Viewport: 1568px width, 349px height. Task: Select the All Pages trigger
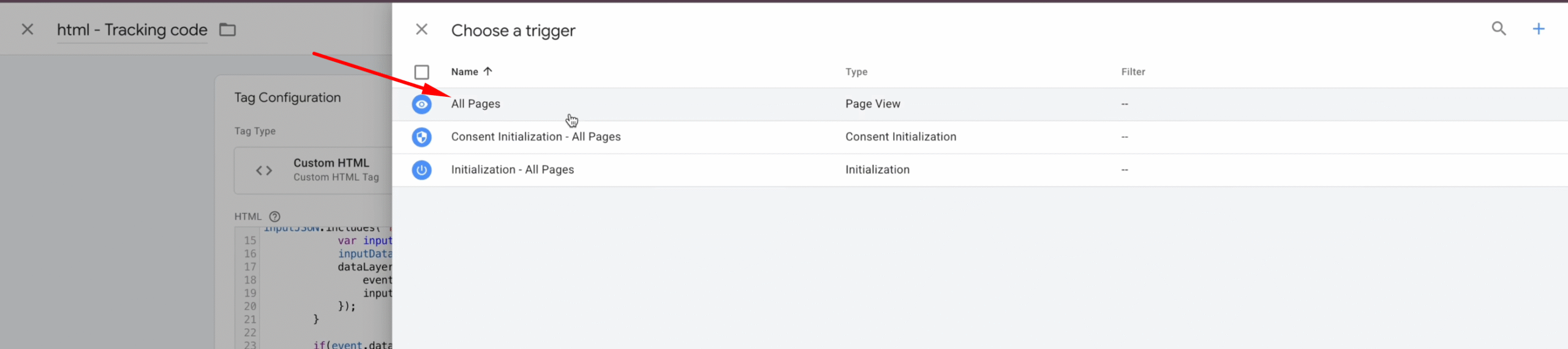coord(475,104)
